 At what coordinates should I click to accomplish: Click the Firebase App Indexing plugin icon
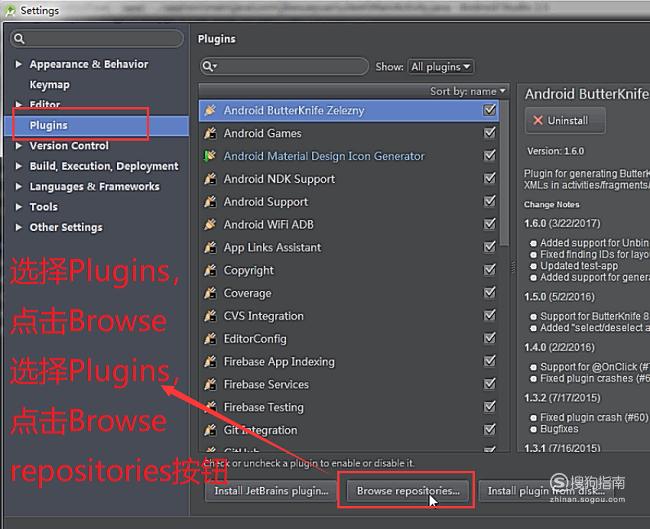click(211, 362)
